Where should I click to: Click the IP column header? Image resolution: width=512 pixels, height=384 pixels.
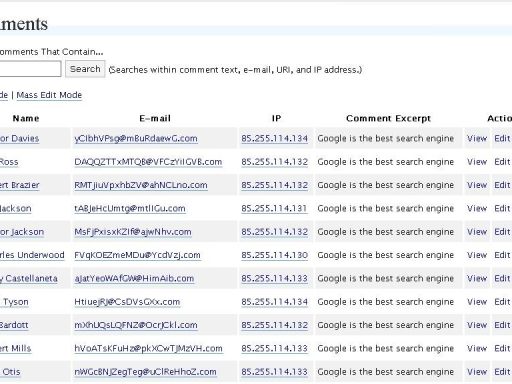[x=276, y=118]
